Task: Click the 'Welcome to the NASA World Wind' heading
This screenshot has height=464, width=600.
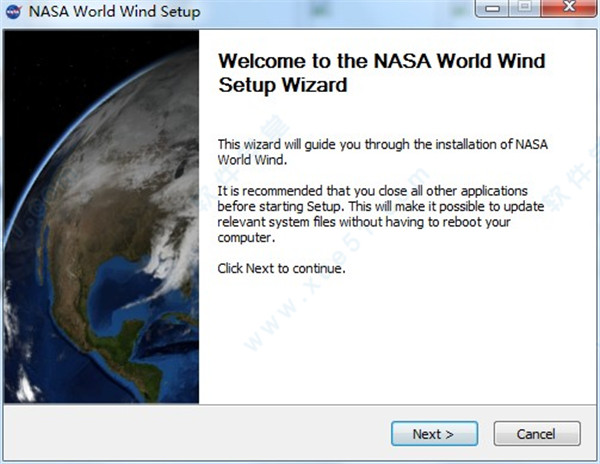Action: point(382,73)
